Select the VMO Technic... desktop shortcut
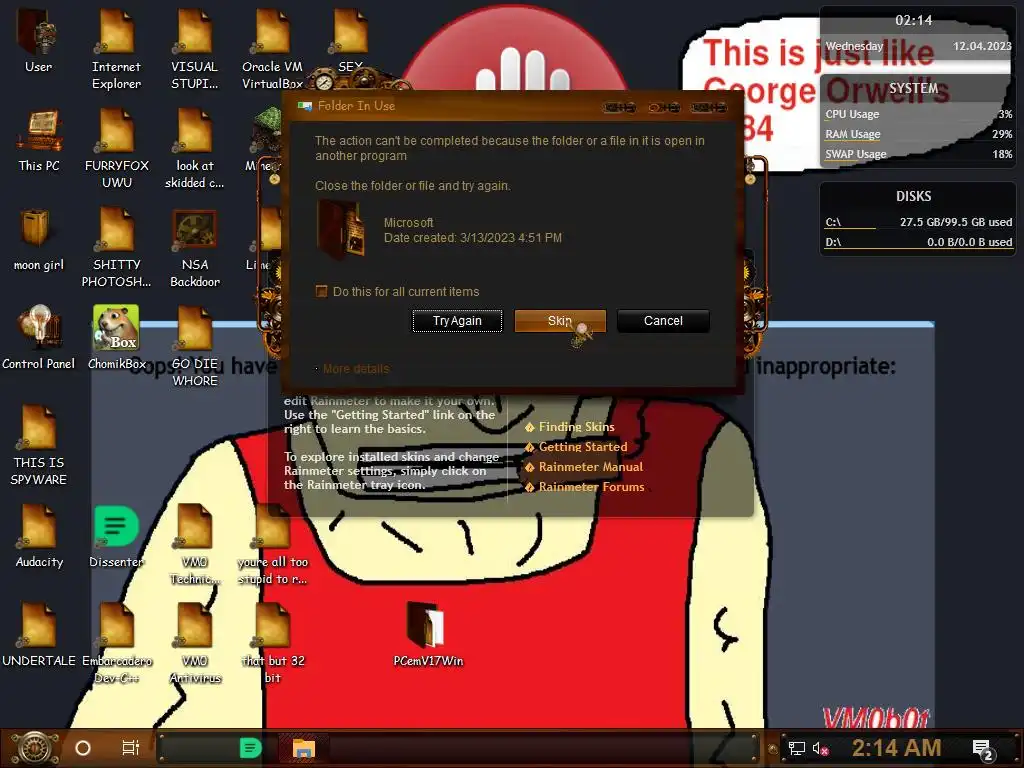Screen dimensions: 1024x768 (x=195, y=545)
